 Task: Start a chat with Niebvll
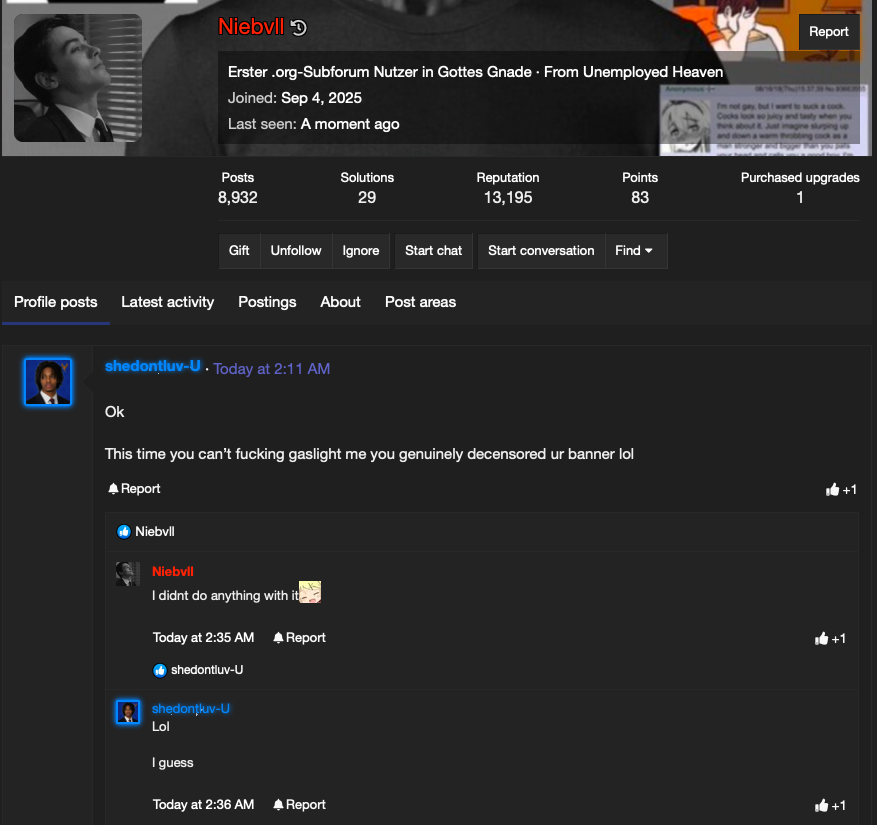tap(433, 251)
